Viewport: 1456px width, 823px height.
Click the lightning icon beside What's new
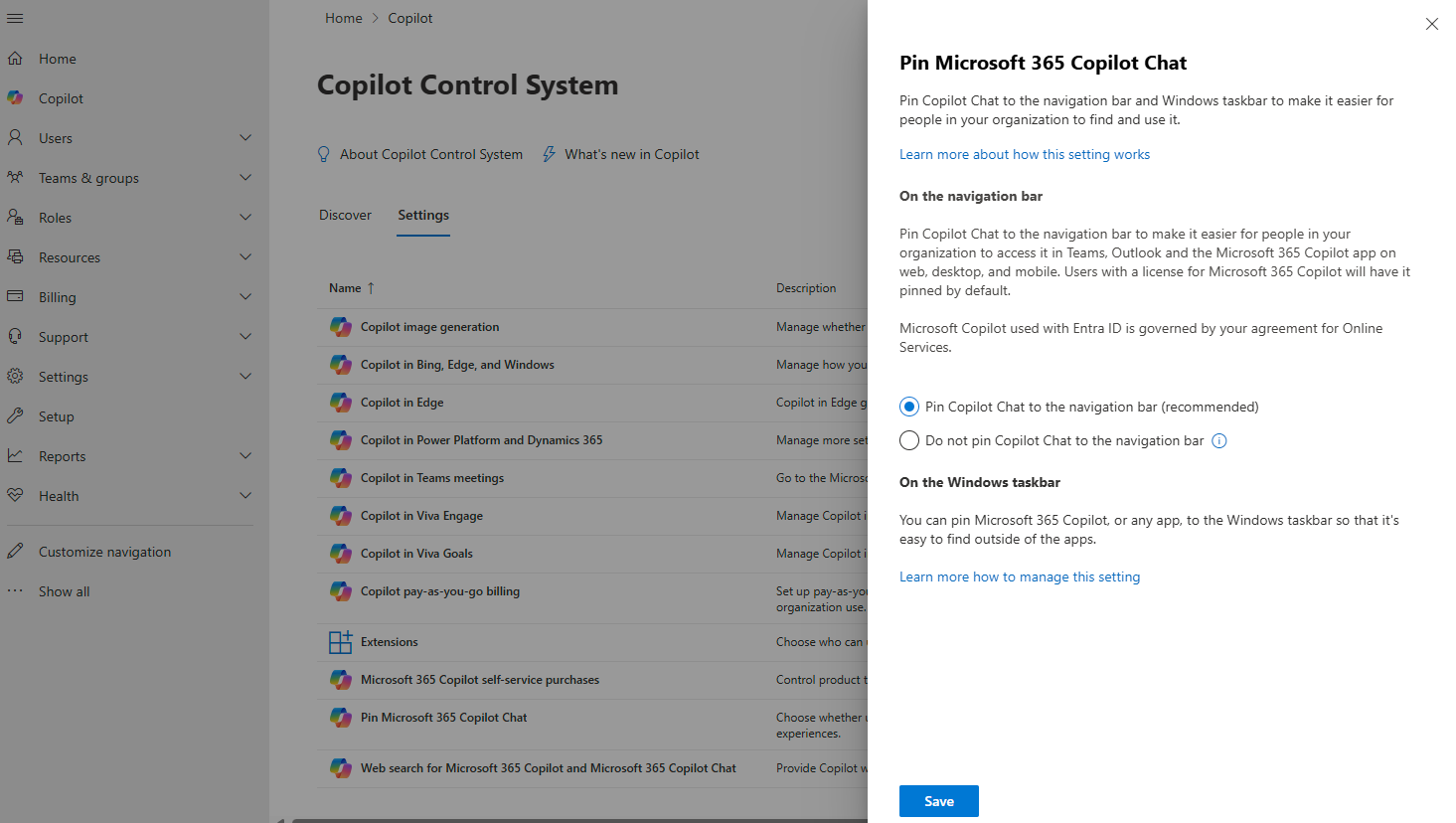(549, 154)
